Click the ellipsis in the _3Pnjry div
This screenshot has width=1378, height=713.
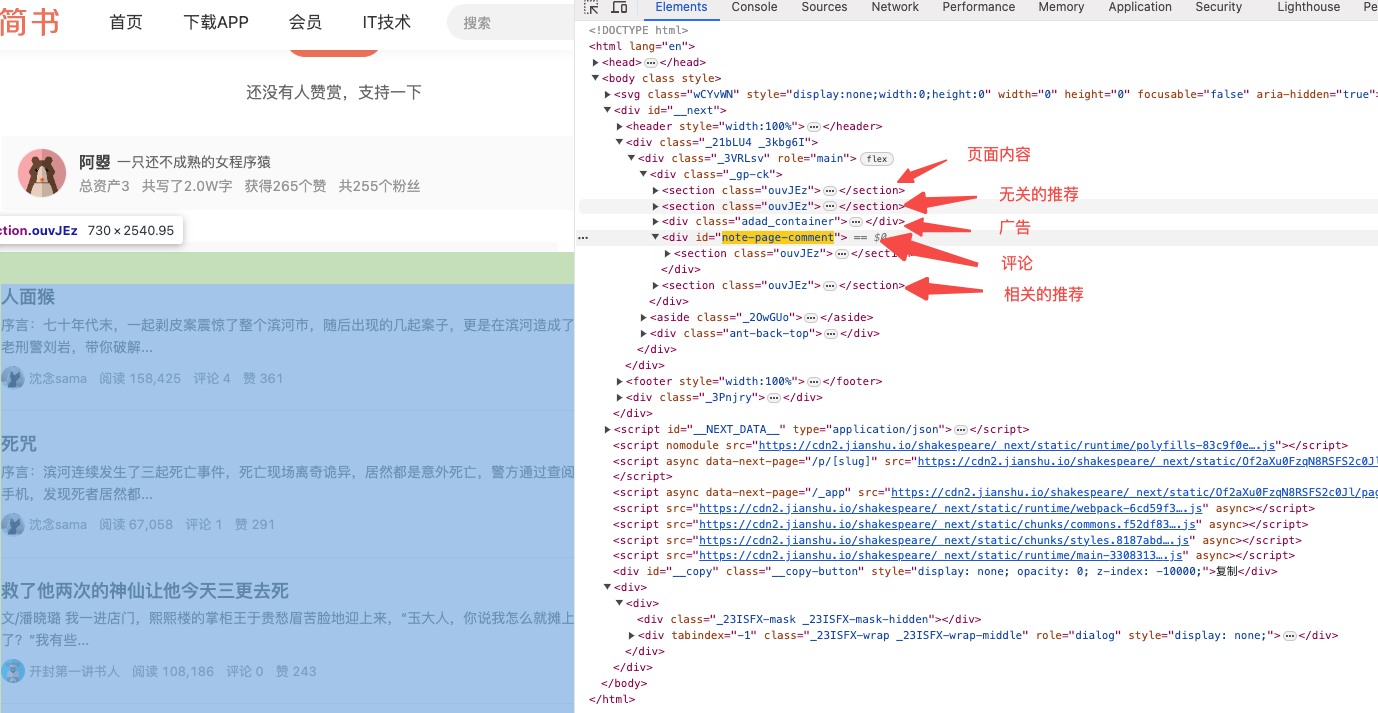[773, 397]
